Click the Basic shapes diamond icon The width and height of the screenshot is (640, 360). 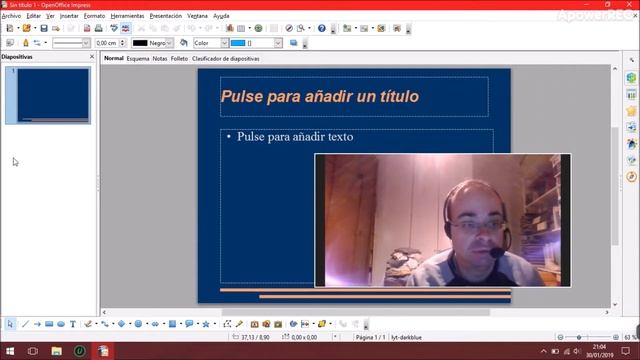[x=122, y=324]
